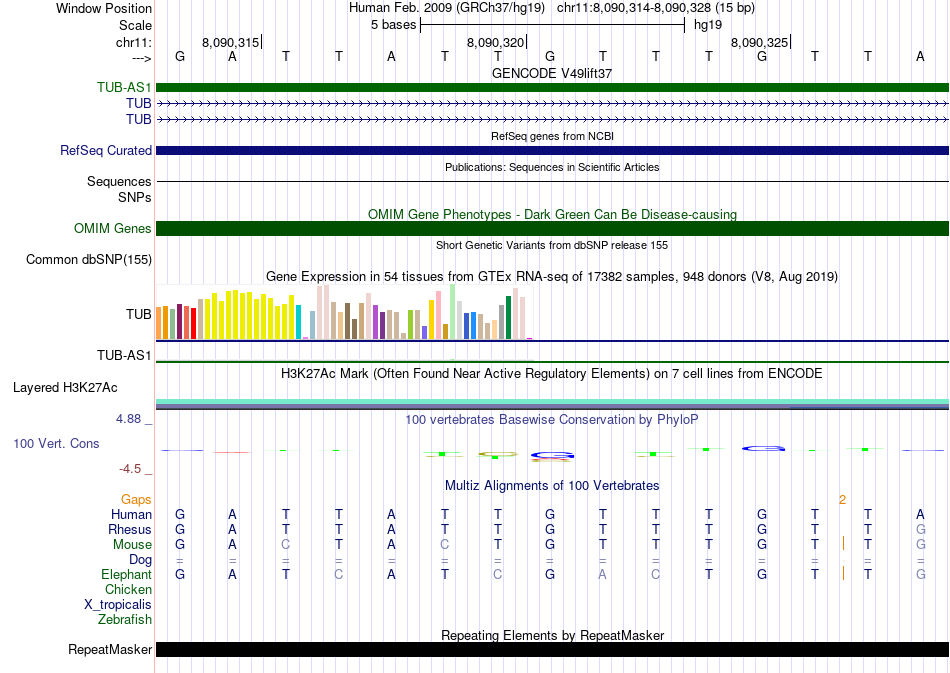Click the TUB label beside the expression chart
Screen dimensions: 950x673
(138, 314)
